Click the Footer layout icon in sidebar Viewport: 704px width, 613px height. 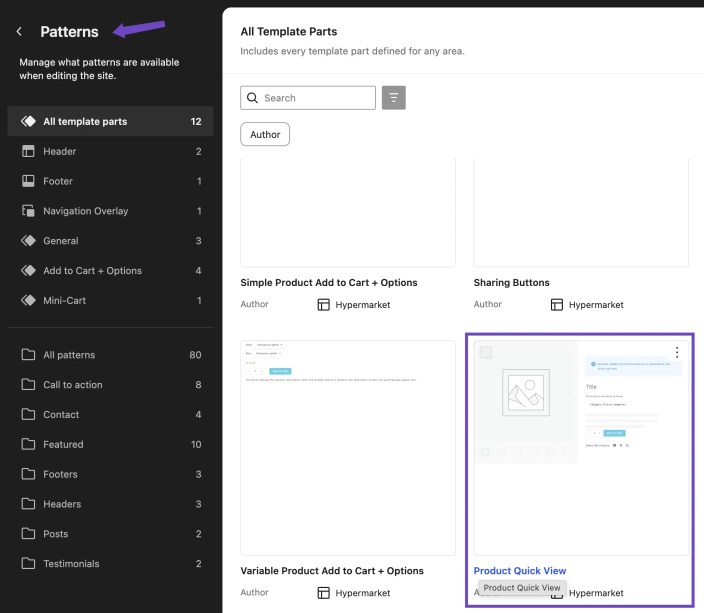click(28, 181)
